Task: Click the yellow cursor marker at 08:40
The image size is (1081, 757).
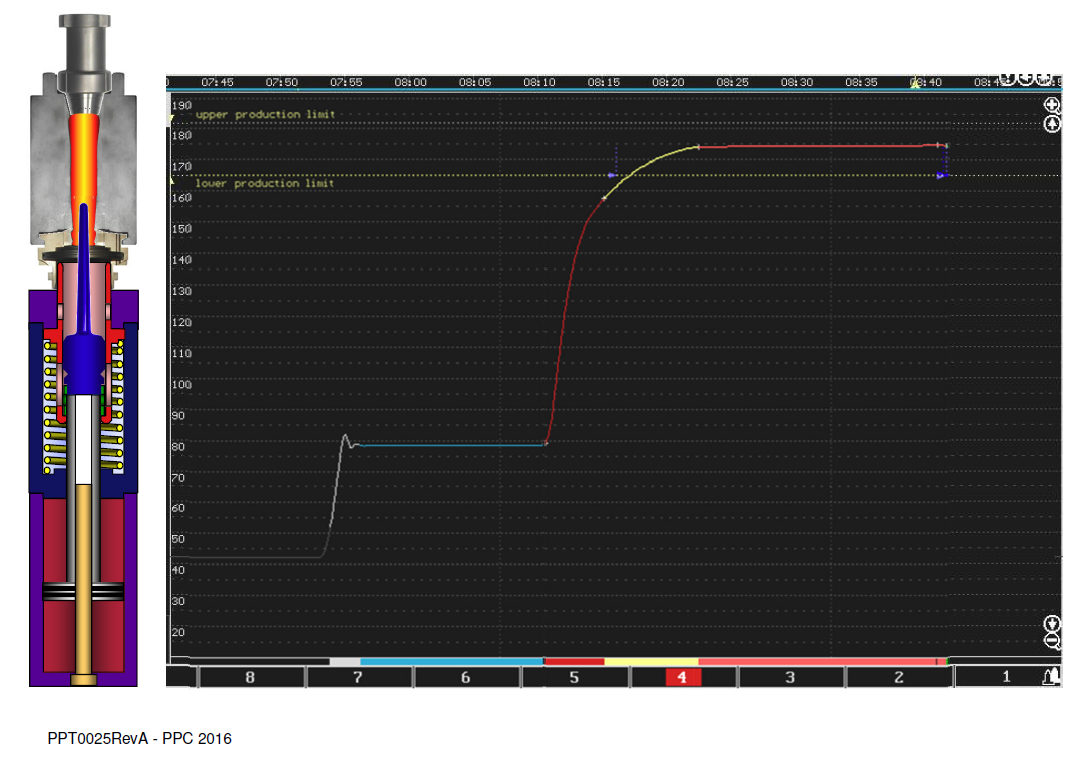Action: [916, 83]
